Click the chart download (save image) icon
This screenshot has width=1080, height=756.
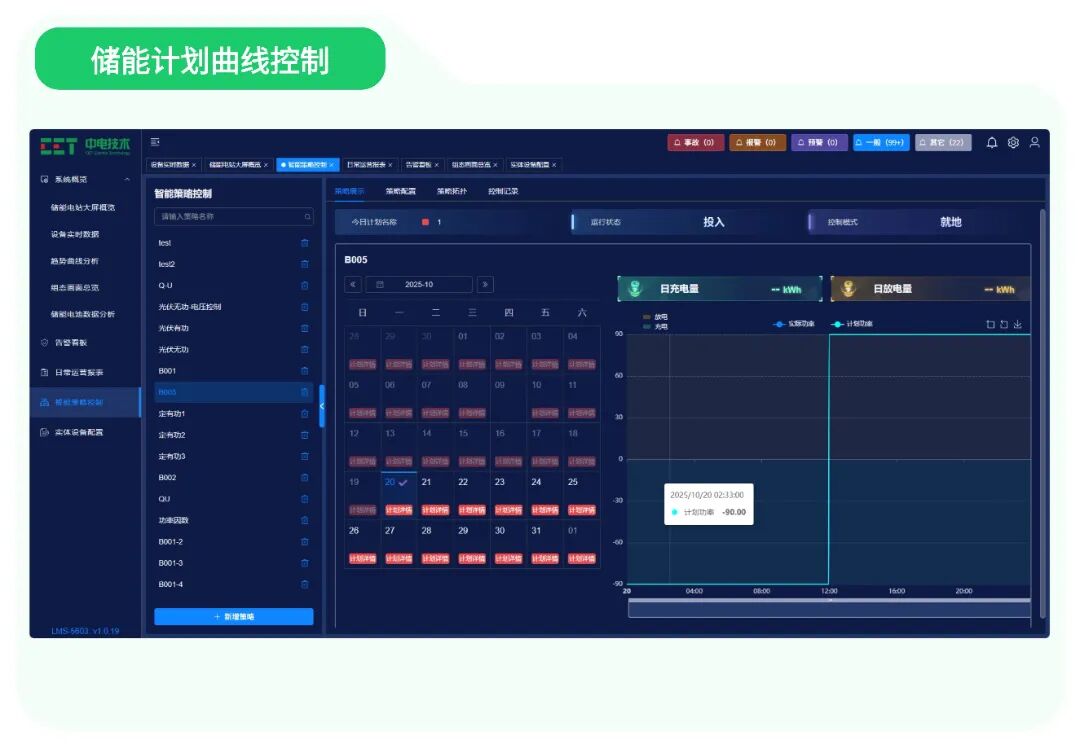[1017, 324]
